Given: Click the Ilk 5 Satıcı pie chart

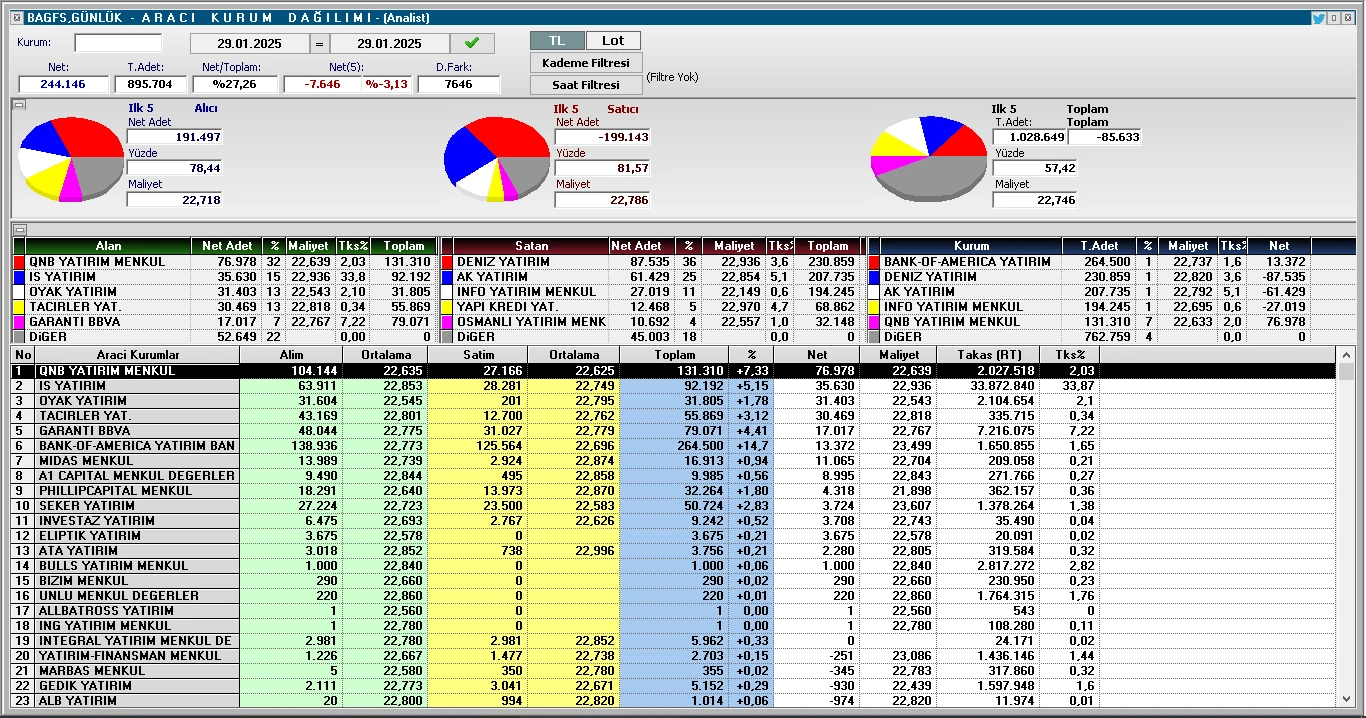Looking at the screenshot, I should [x=496, y=158].
